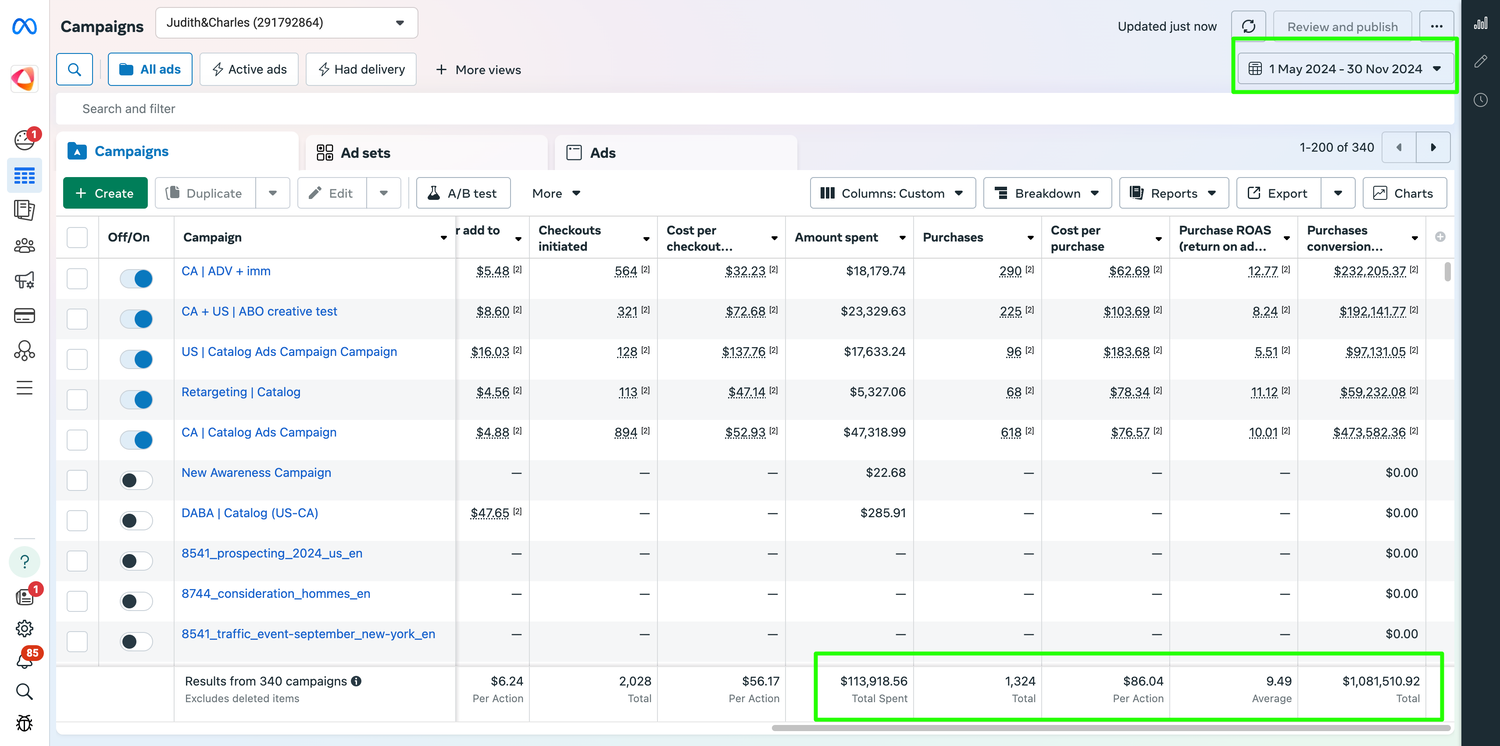Click the A/B test button
The height and width of the screenshot is (746, 1500).
coord(463,193)
